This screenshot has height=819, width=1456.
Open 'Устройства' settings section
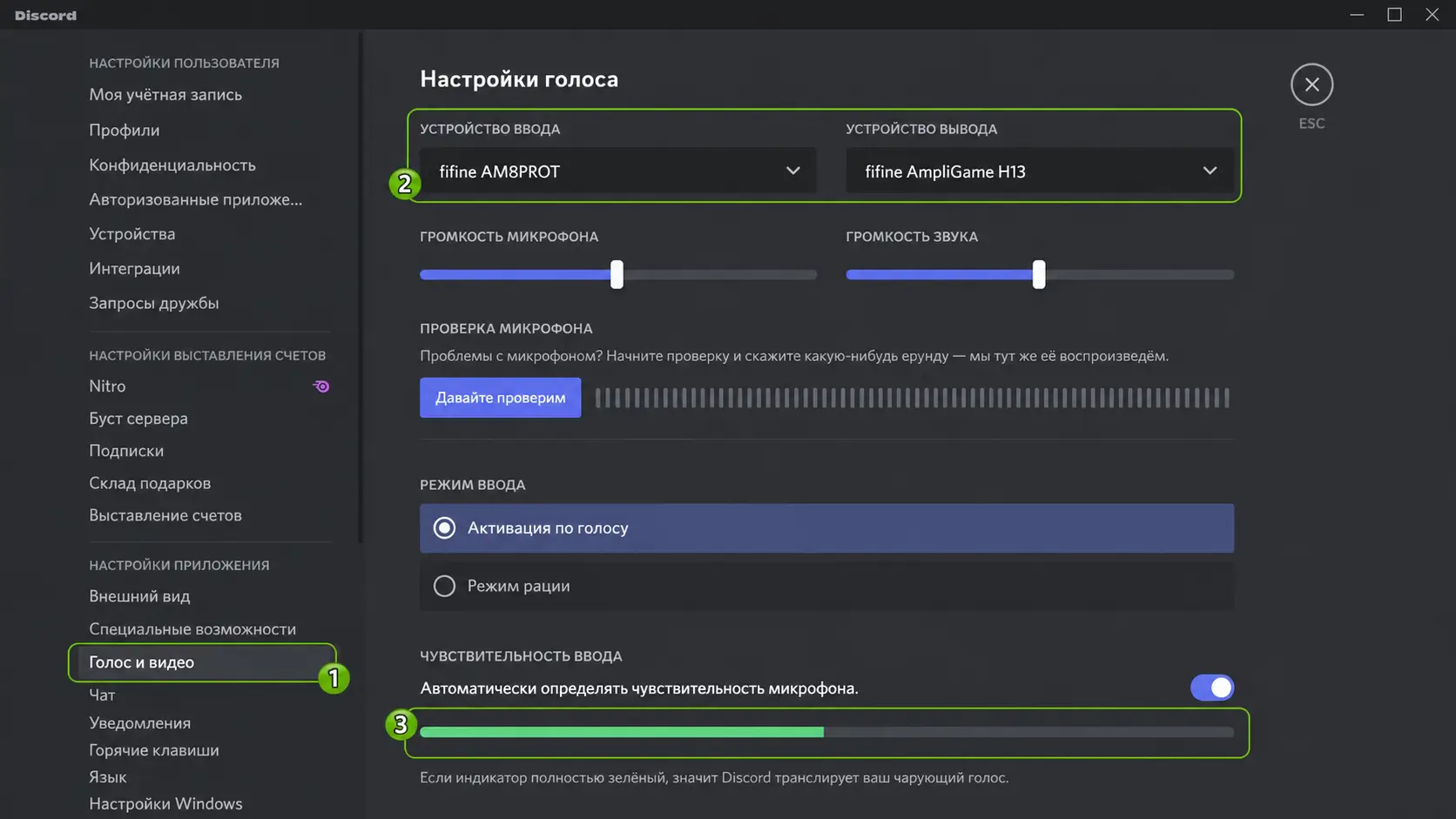(x=132, y=234)
